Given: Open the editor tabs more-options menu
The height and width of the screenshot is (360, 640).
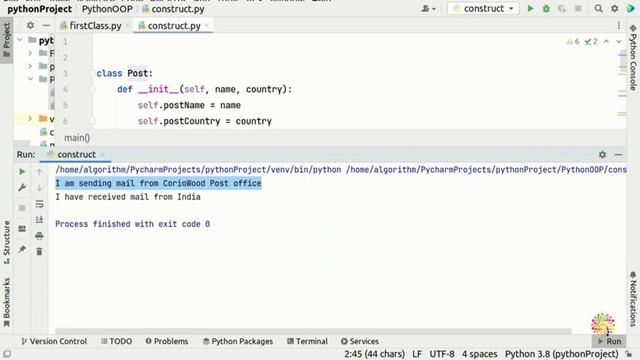Looking at the screenshot, I should pos(619,25).
